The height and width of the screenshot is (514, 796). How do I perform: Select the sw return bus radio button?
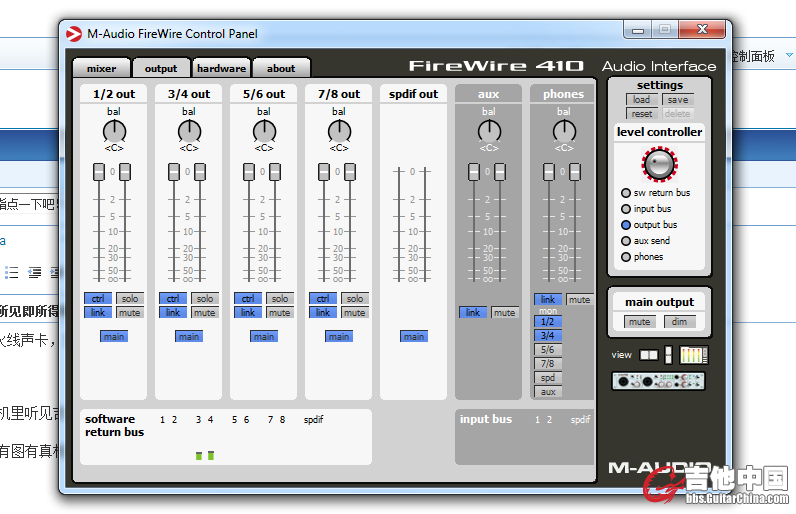point(626,193)
